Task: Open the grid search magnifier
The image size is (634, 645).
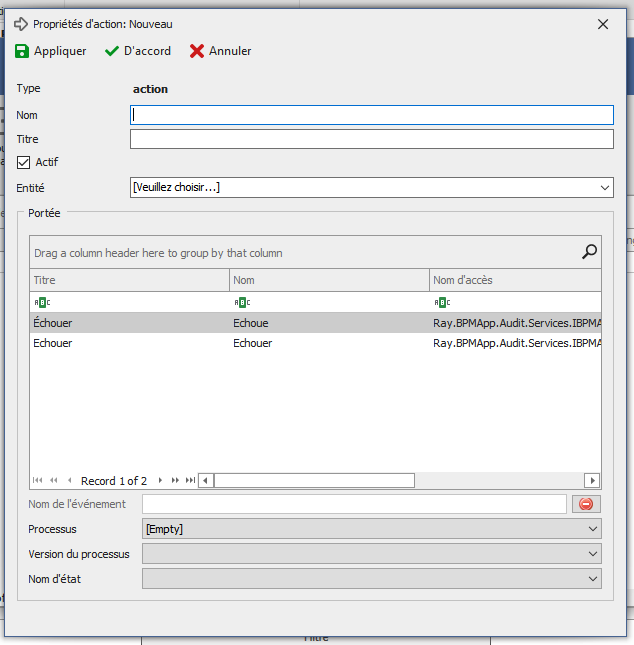Action: [x=589, y=252]
